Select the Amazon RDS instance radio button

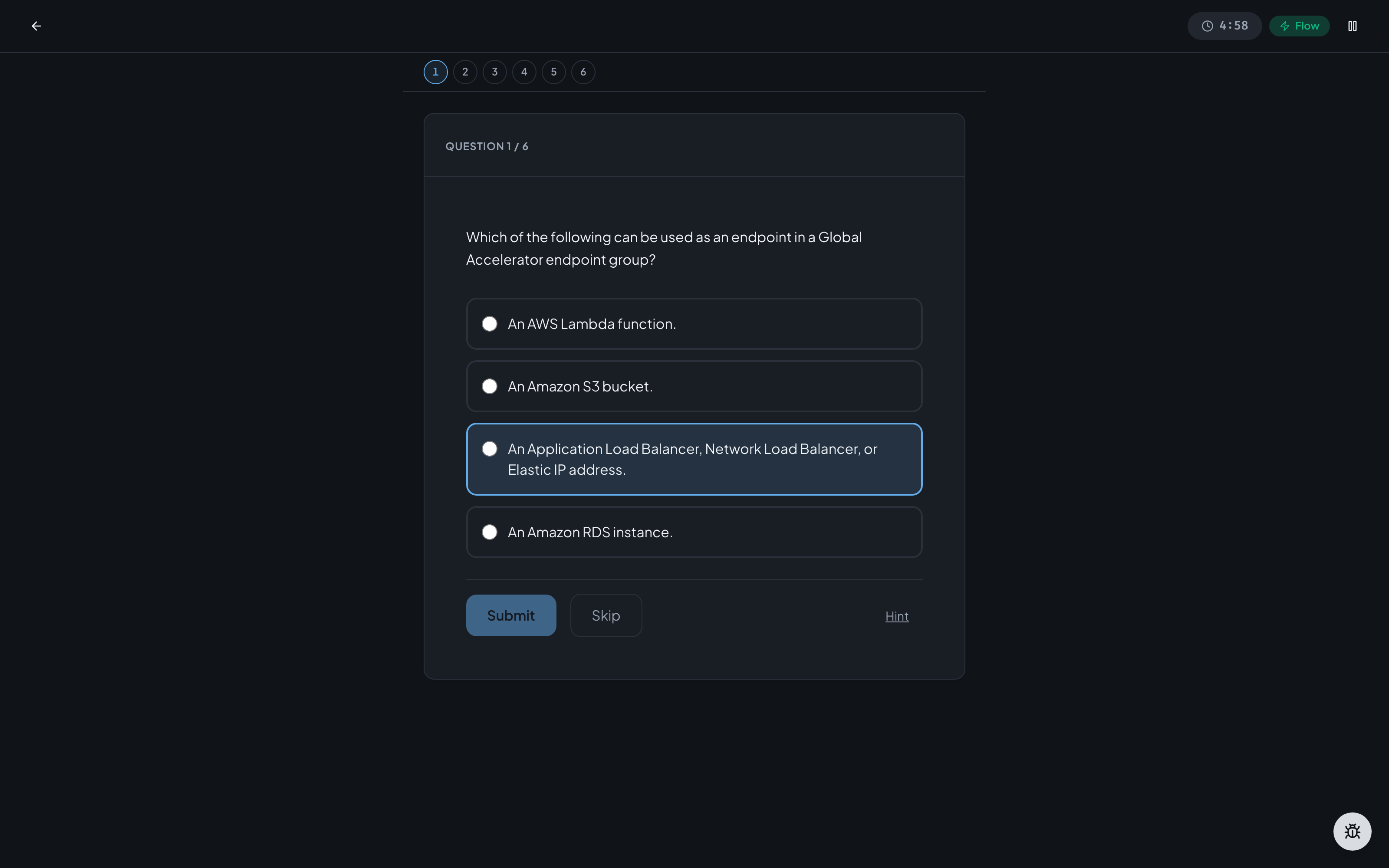pyautogui.click(x=490, y=532)
